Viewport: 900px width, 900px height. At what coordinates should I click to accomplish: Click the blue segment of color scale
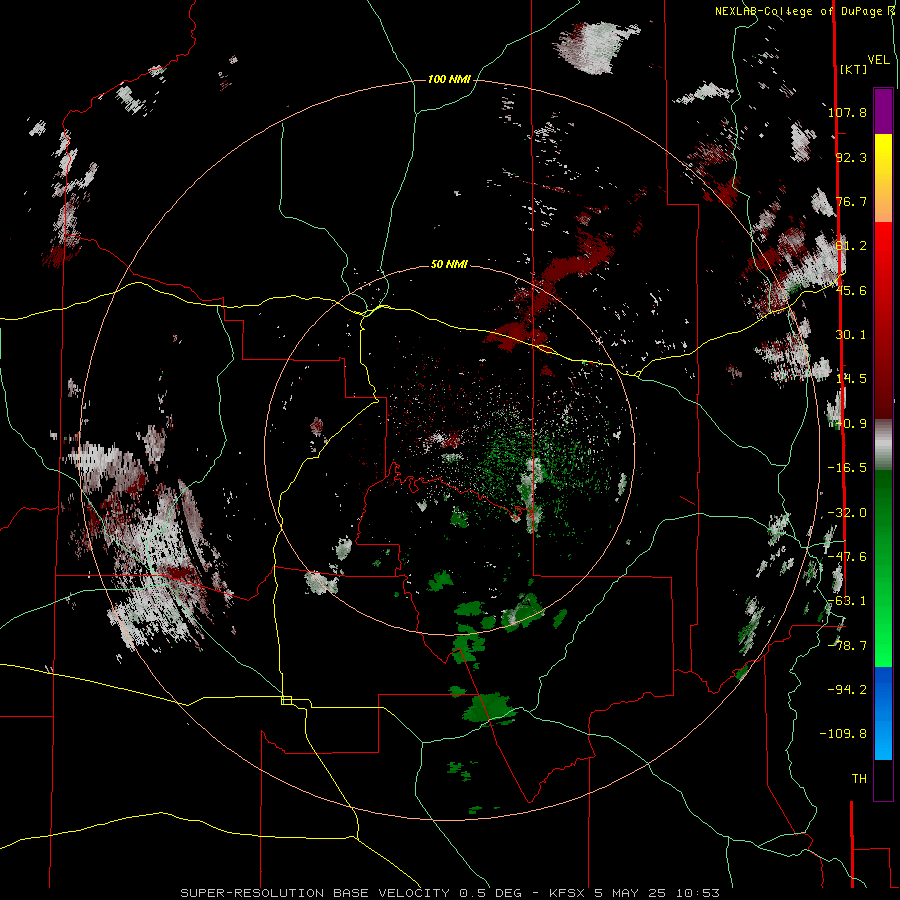click(x=883, y=713)
